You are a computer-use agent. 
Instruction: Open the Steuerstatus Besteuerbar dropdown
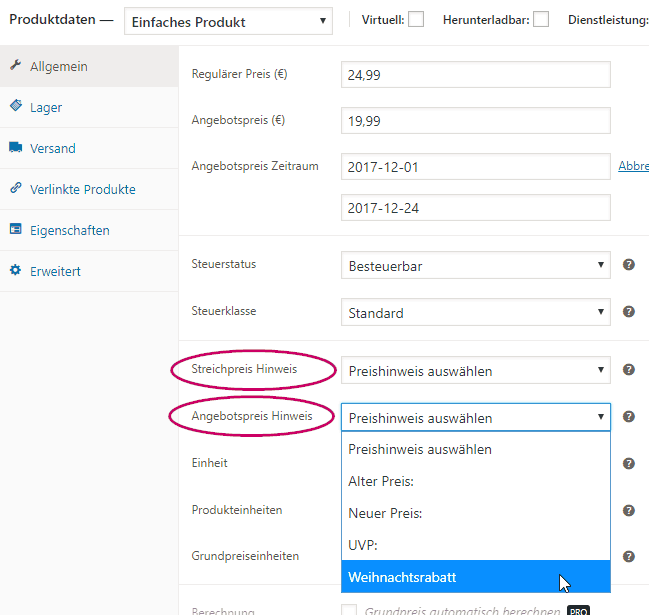click(x=476, y=265)
